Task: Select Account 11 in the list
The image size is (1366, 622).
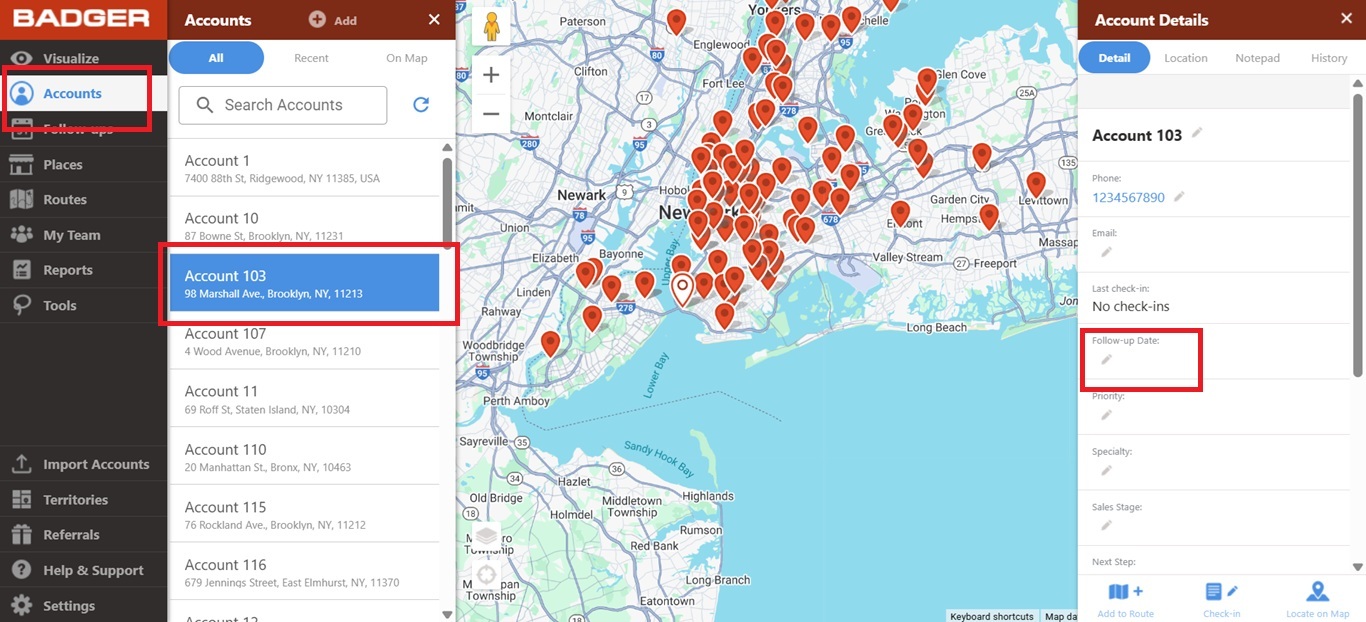Action: [304, 399]
